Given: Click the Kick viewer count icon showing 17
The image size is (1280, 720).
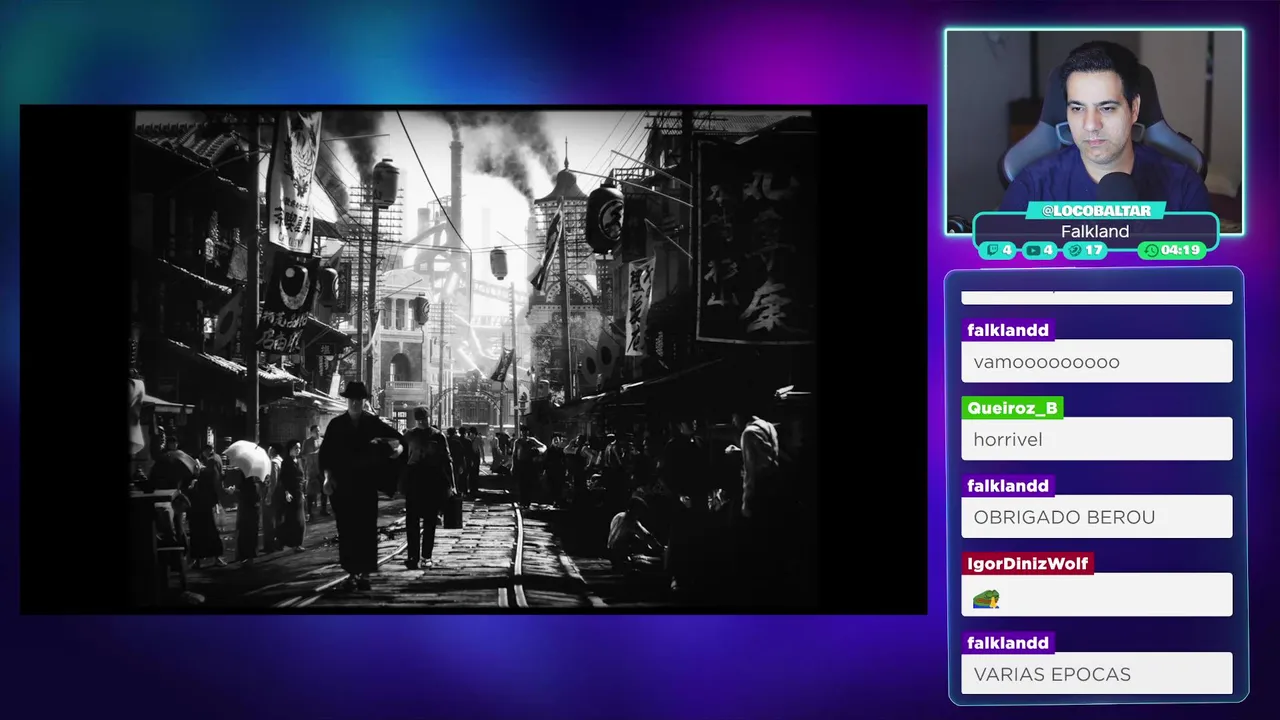Looking at the screenshot, I should [x=1075, y=250].
